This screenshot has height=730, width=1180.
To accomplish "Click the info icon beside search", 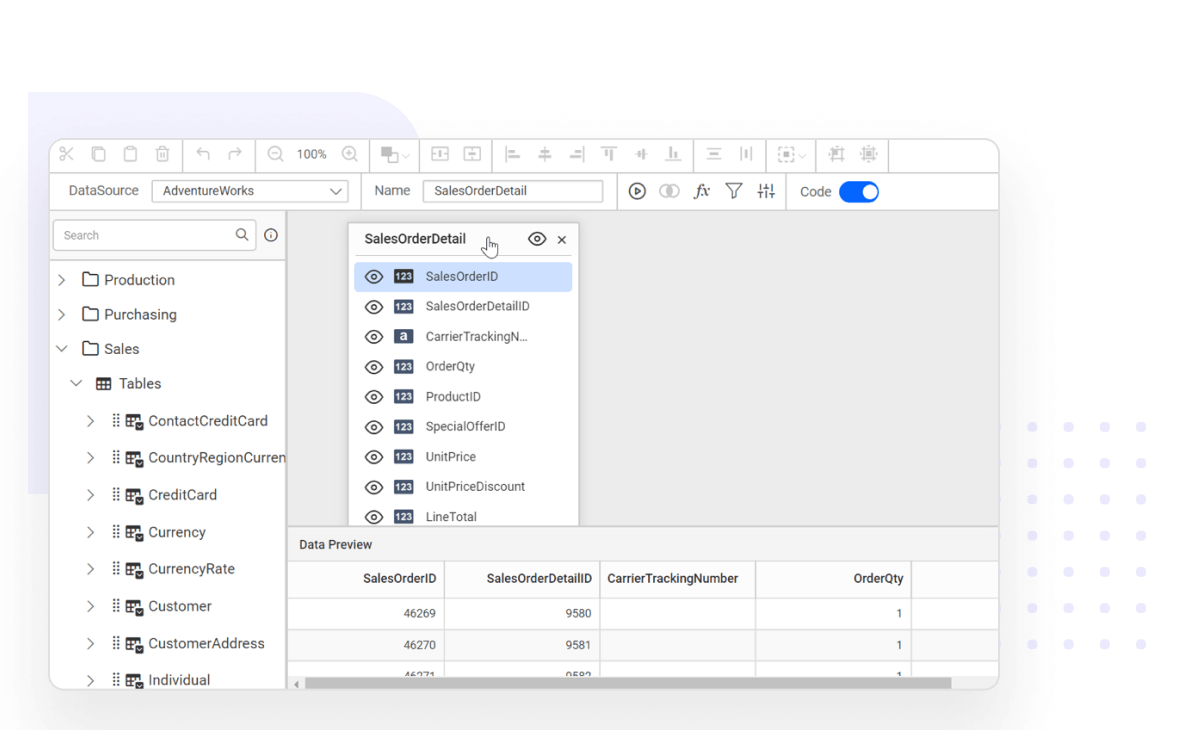I will click(x=271, y=235).
